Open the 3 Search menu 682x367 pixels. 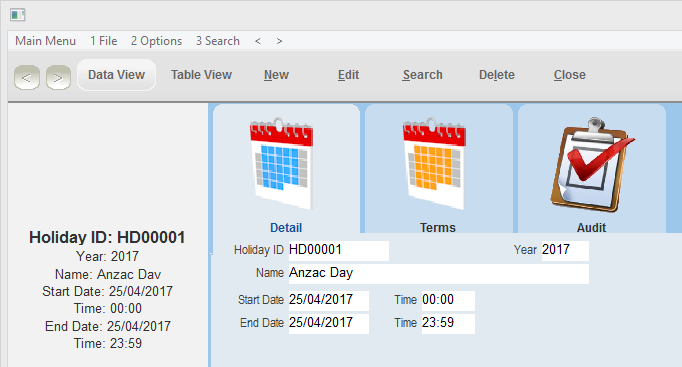coord(217,41)
